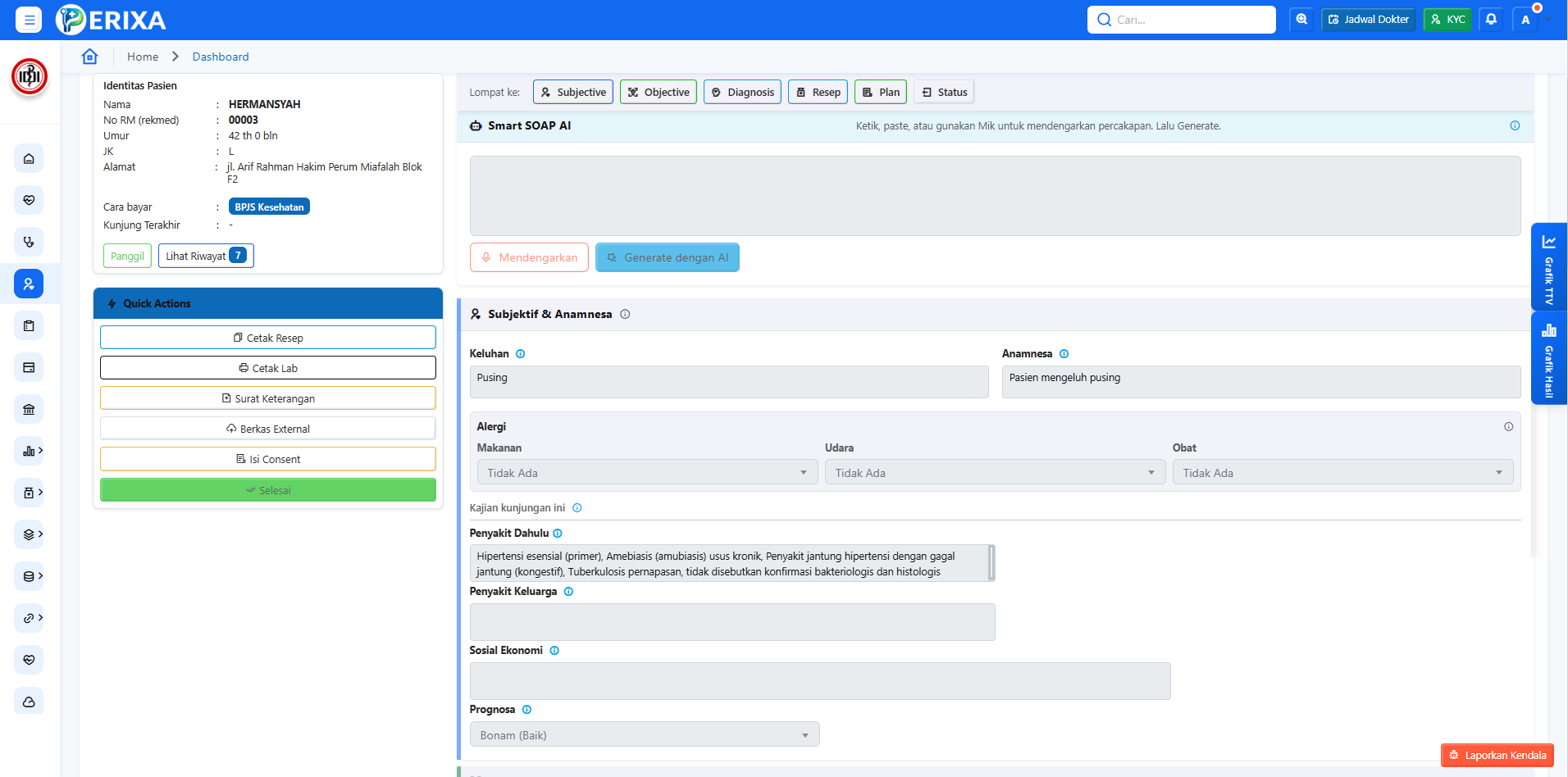Image resolution: width=1568 pixels, height=777 pixels.
Task: Open the stethoscope sidebar icon
Action: click(29, 242)
